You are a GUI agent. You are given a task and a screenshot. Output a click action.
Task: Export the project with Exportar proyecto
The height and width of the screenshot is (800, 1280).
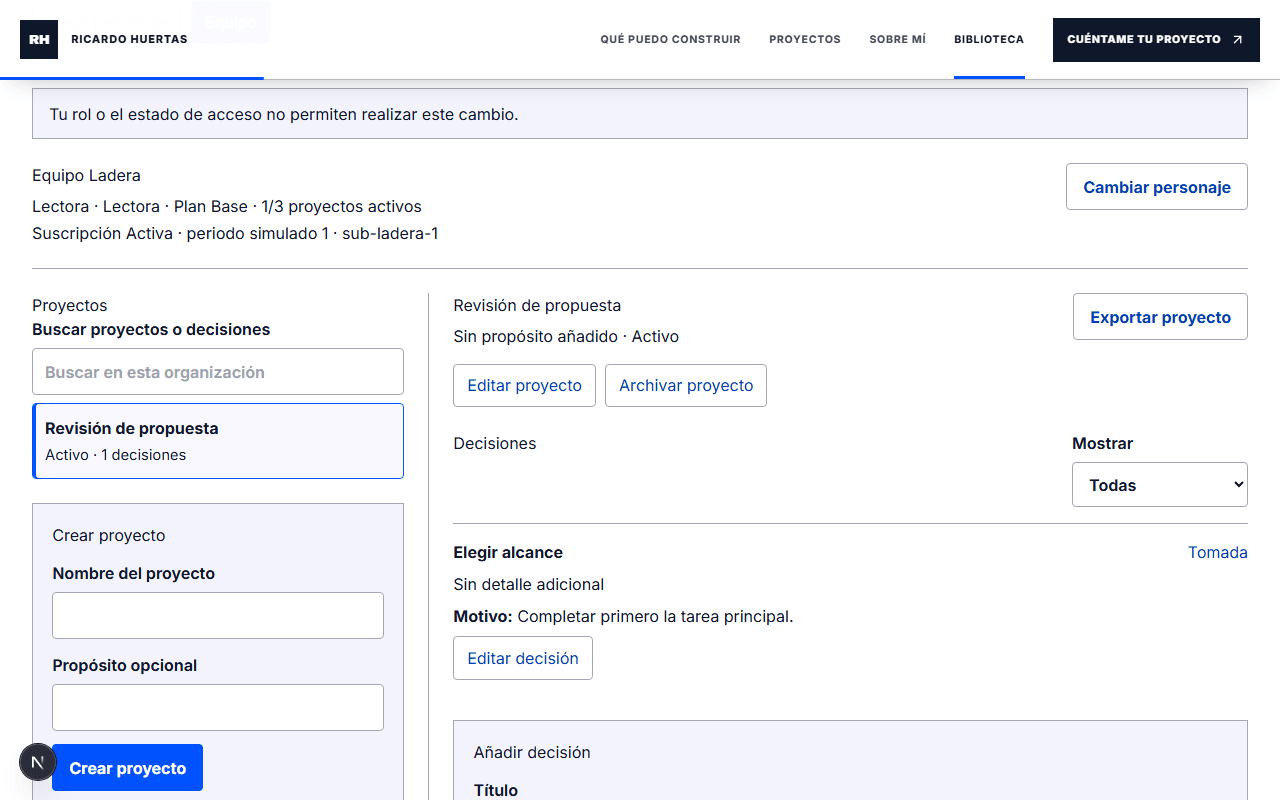coord(1160,317)
